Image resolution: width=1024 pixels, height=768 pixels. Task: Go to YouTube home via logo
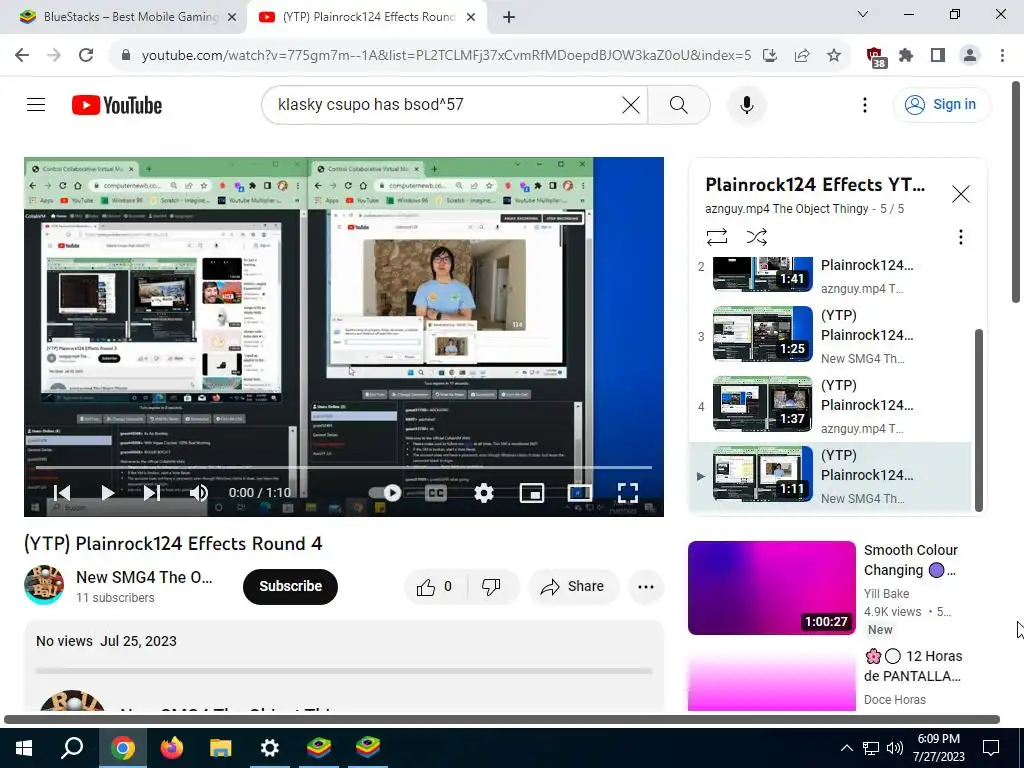117,105
